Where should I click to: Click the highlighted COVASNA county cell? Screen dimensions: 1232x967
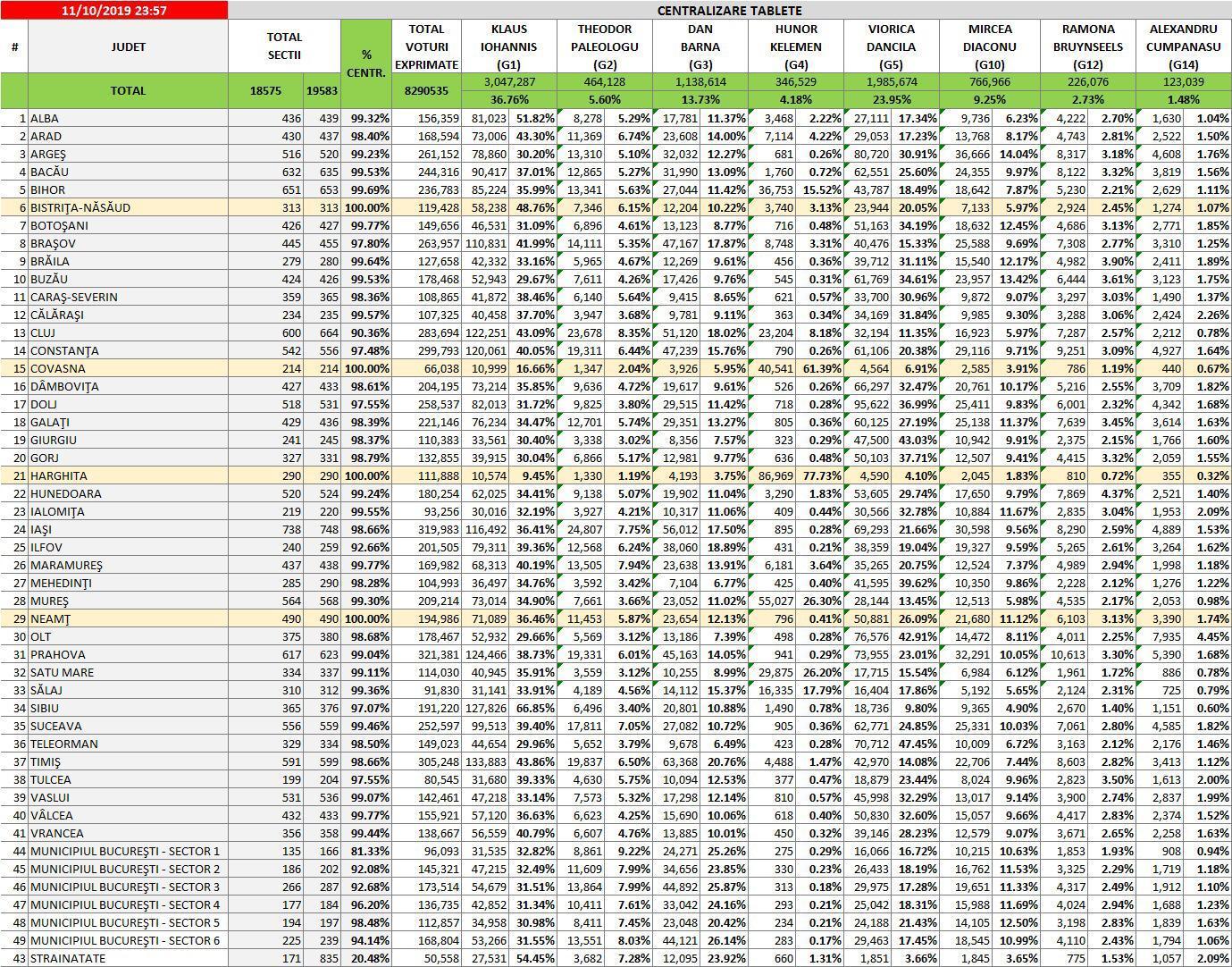coord(128,368)
